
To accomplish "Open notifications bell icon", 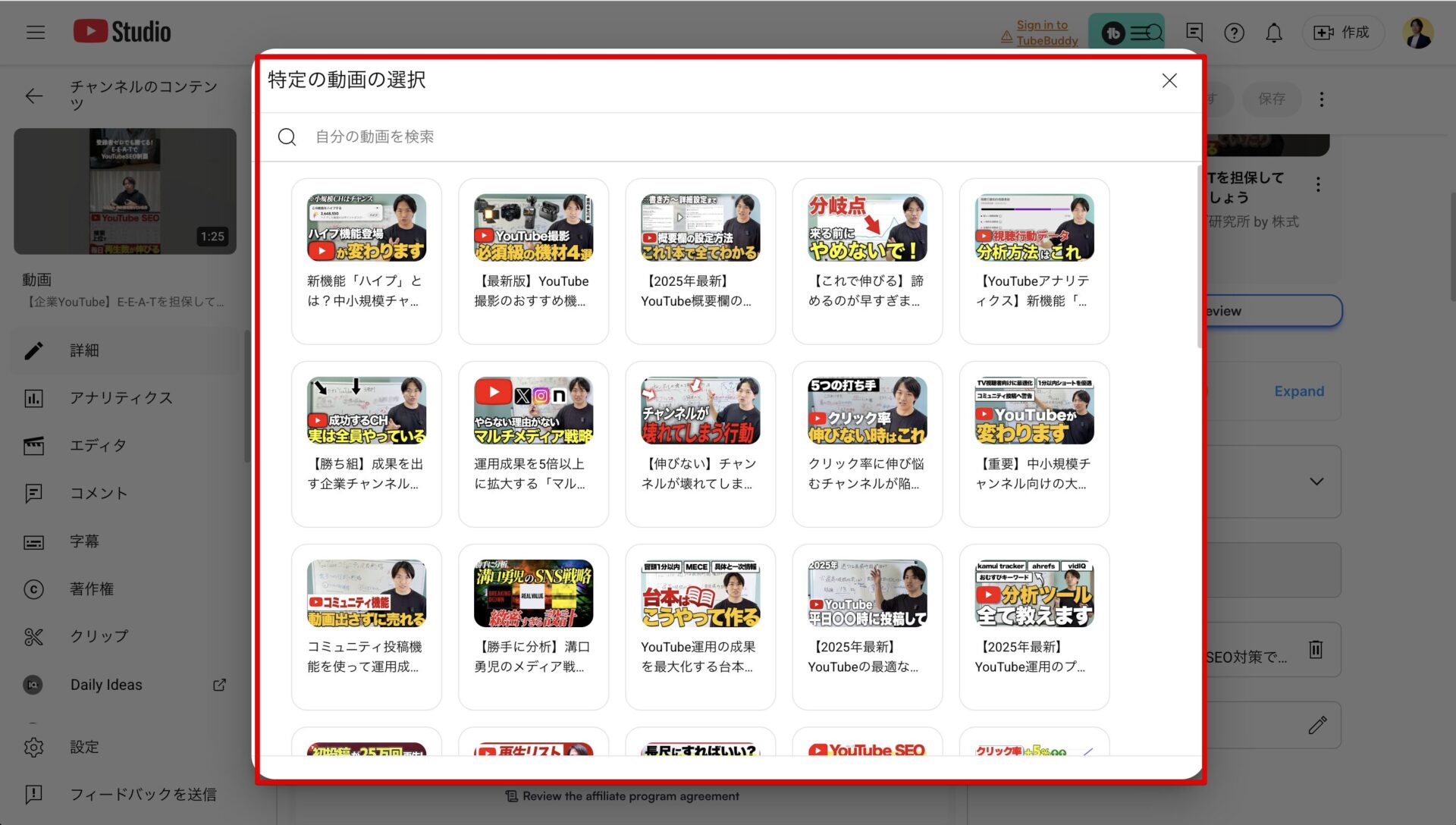I will [x=1273, y=33].
